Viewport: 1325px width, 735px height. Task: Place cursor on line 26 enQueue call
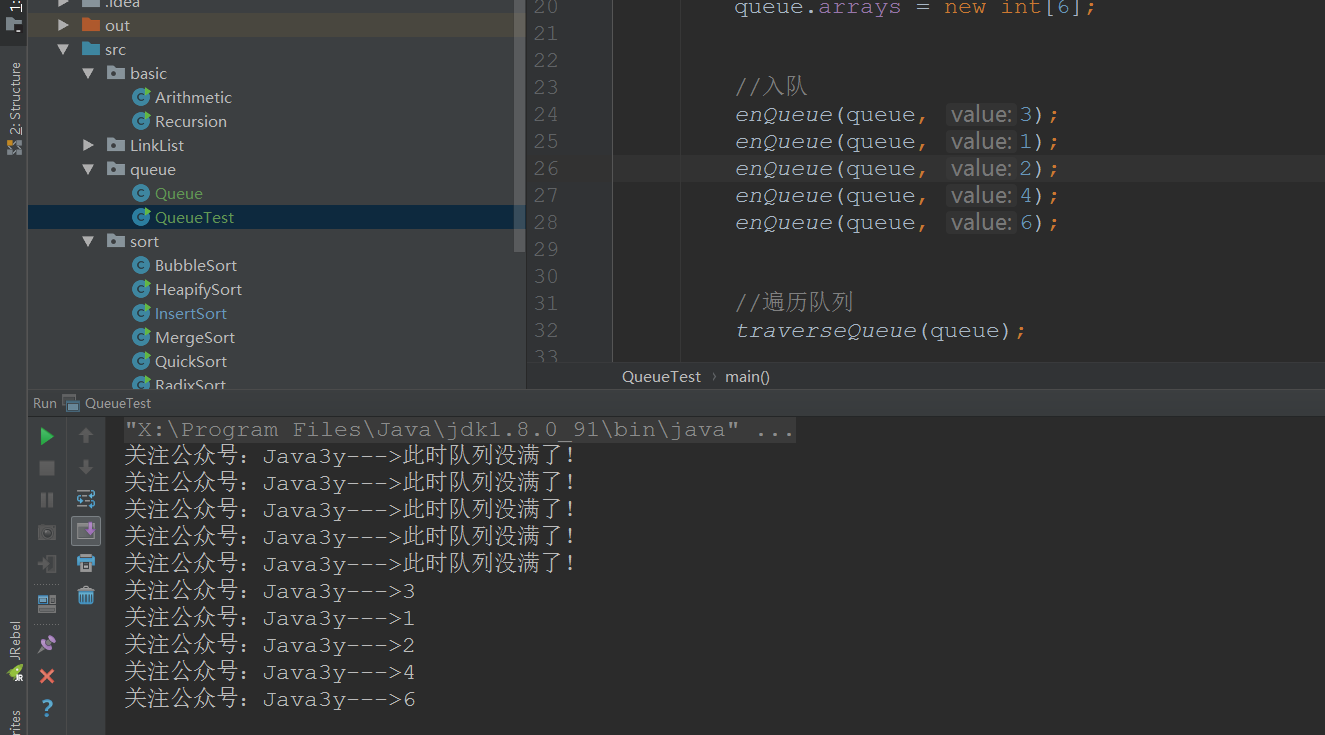click(x=896, y=168)
